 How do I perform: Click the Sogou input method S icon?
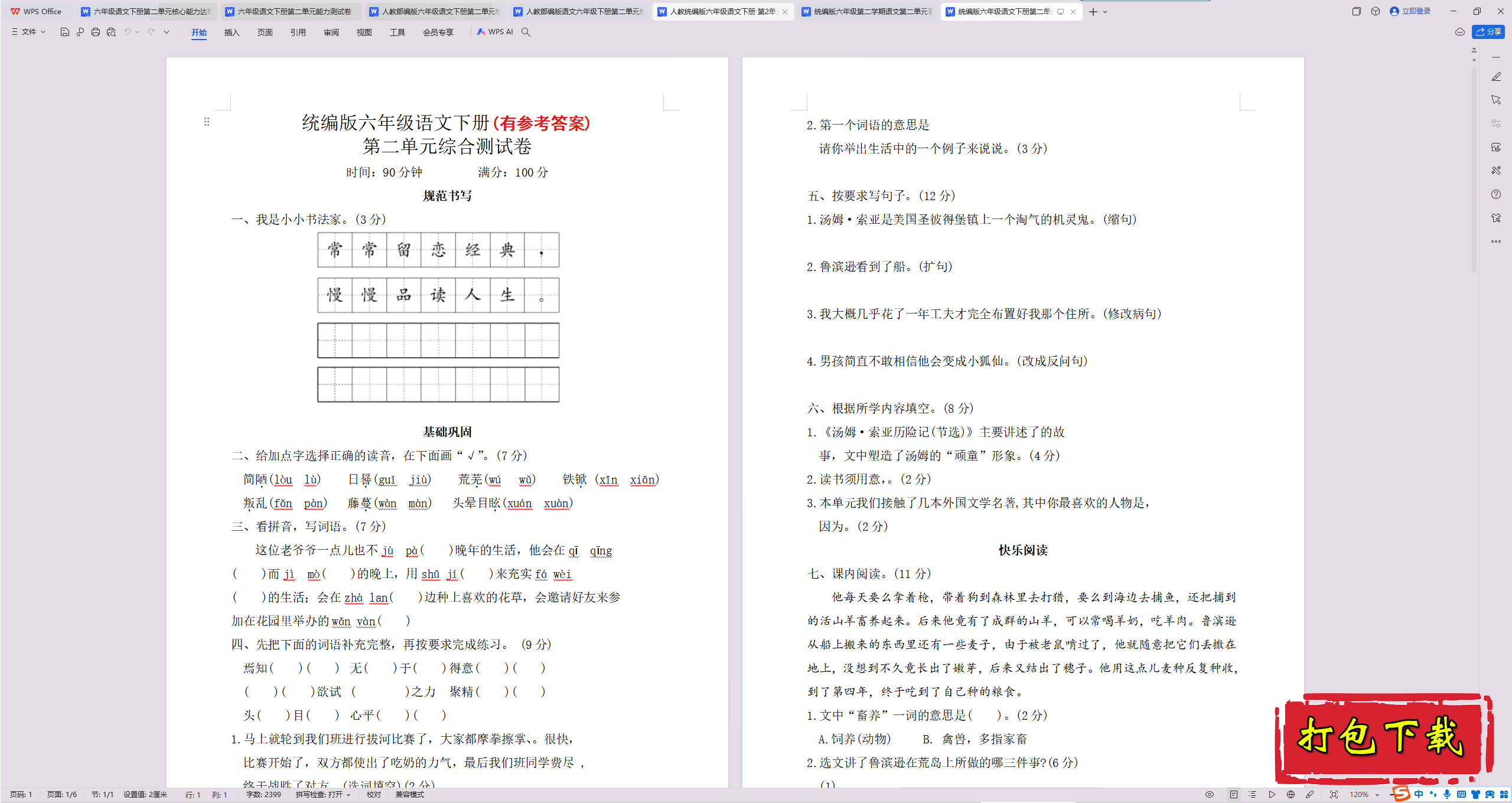tap(1401, 794)
